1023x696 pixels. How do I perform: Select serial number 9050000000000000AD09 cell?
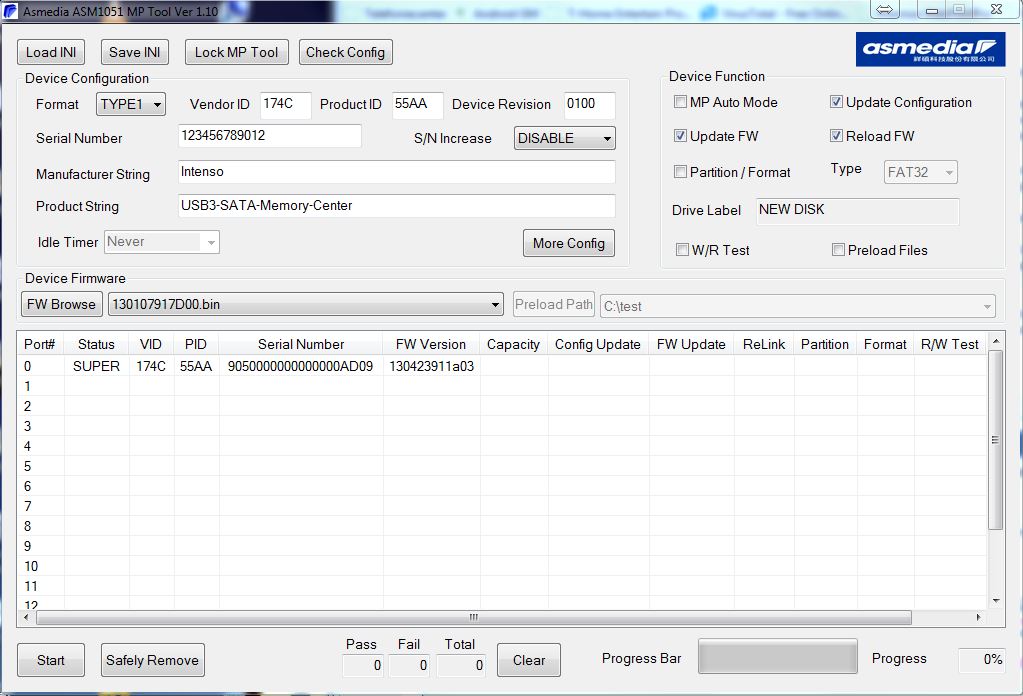pyautogui.click(x=301, y=366)
